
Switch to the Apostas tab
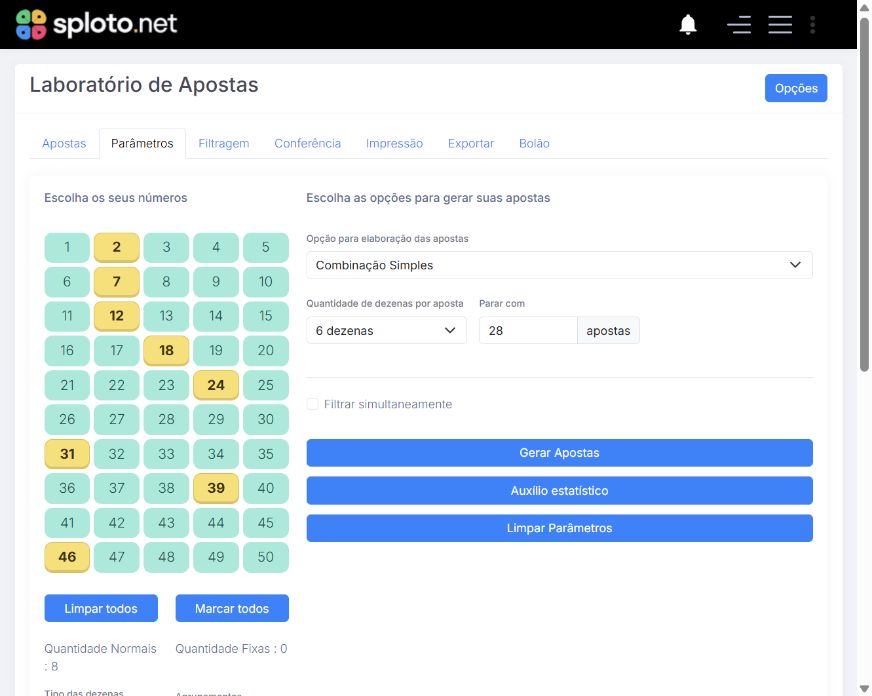[64, 143]
